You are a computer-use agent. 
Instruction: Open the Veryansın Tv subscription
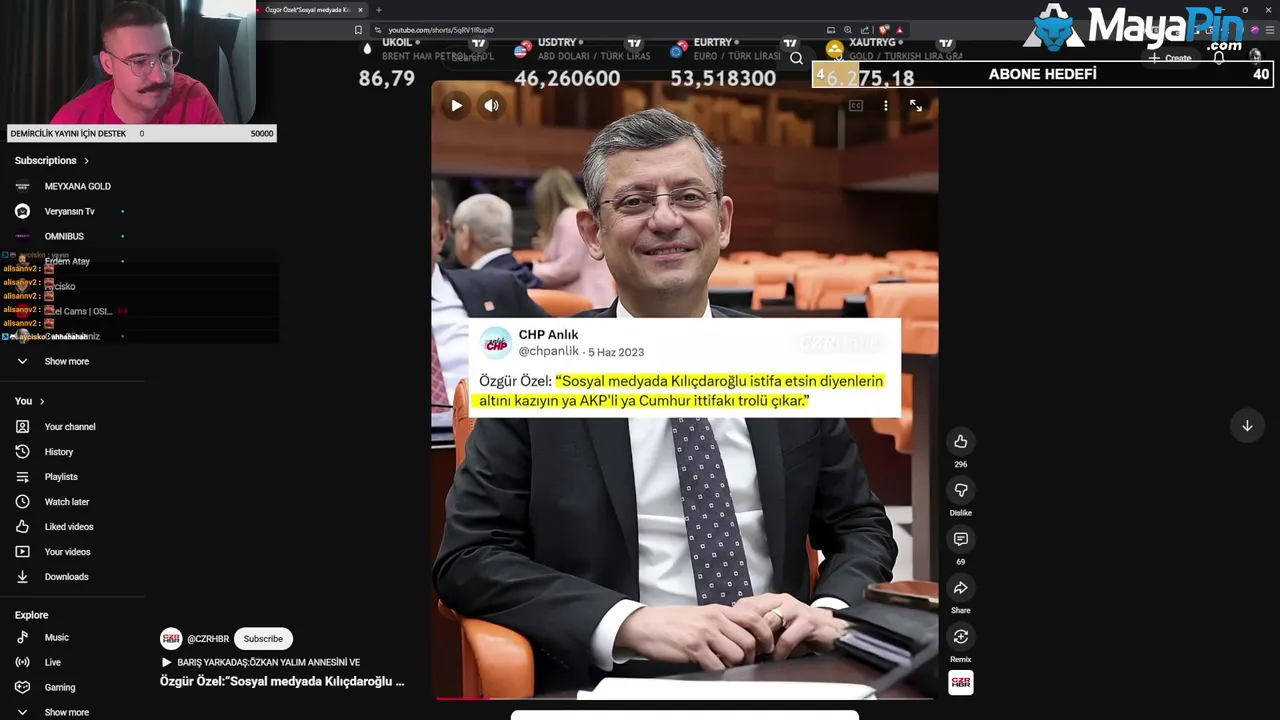[70, 211]
